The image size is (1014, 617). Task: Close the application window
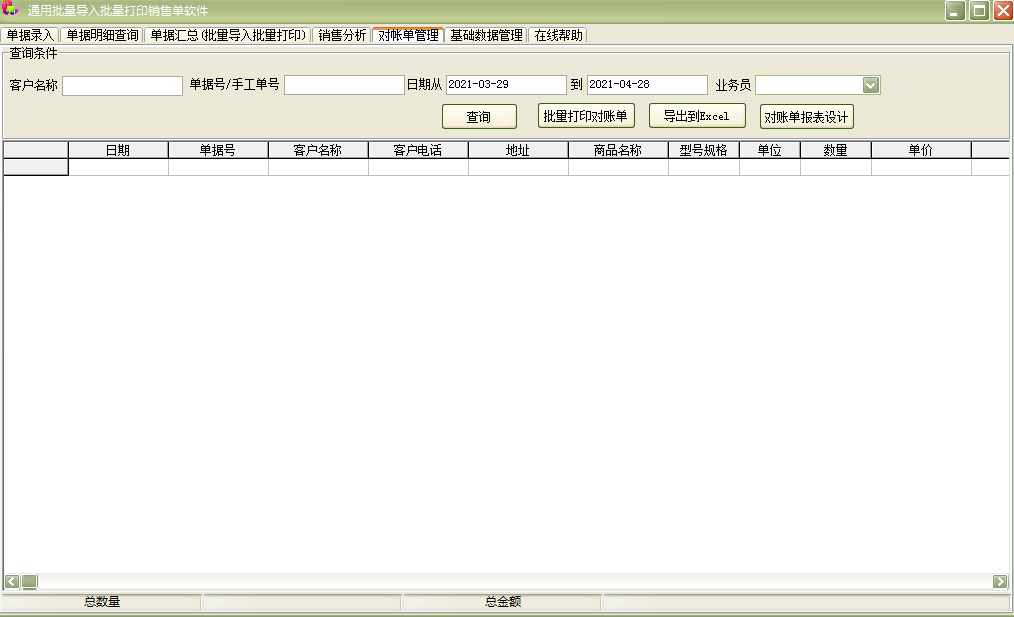[x=1003, y=10]
